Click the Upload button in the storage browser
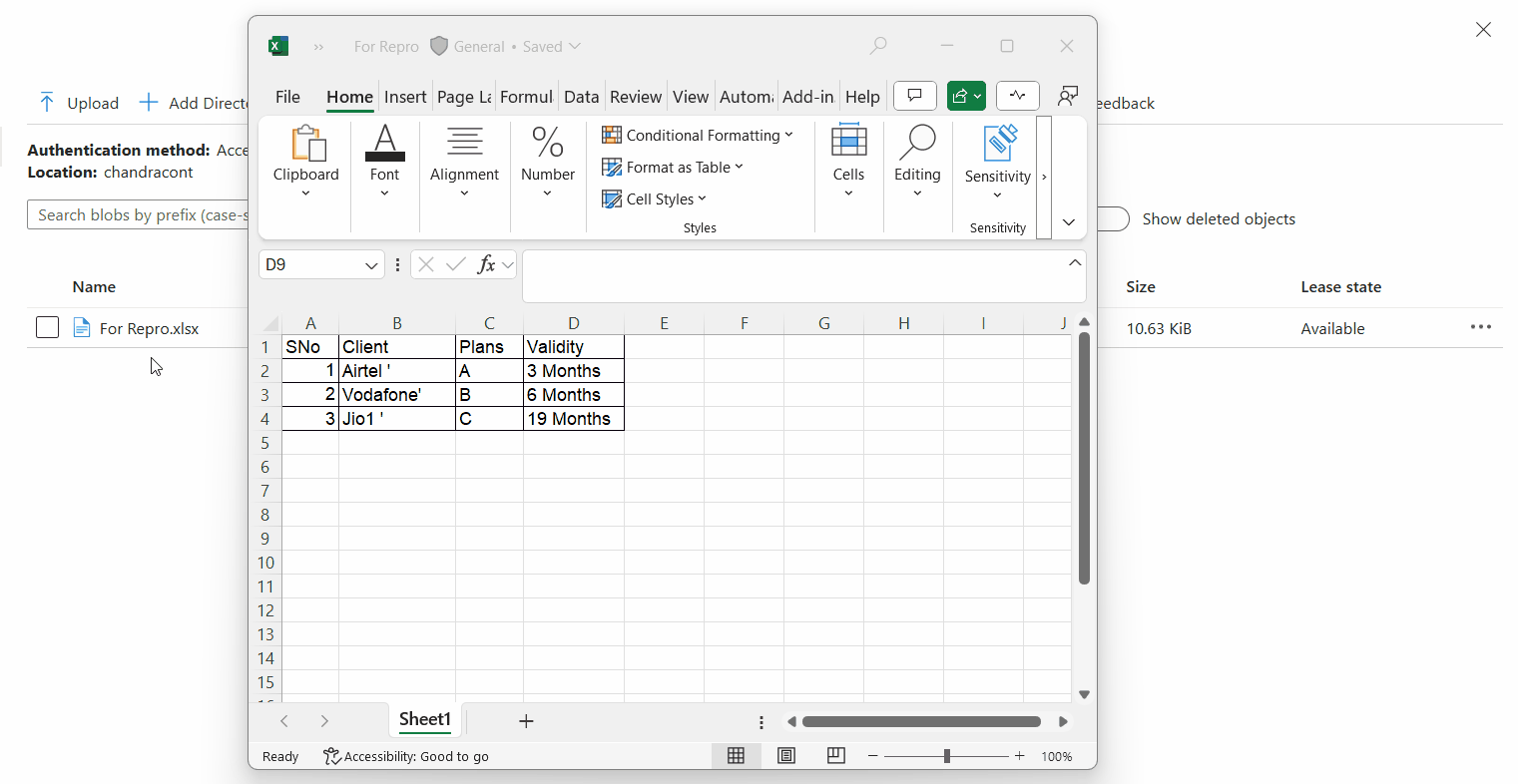The height and width of the screenshot is (784, 1518). coord(79,103)
